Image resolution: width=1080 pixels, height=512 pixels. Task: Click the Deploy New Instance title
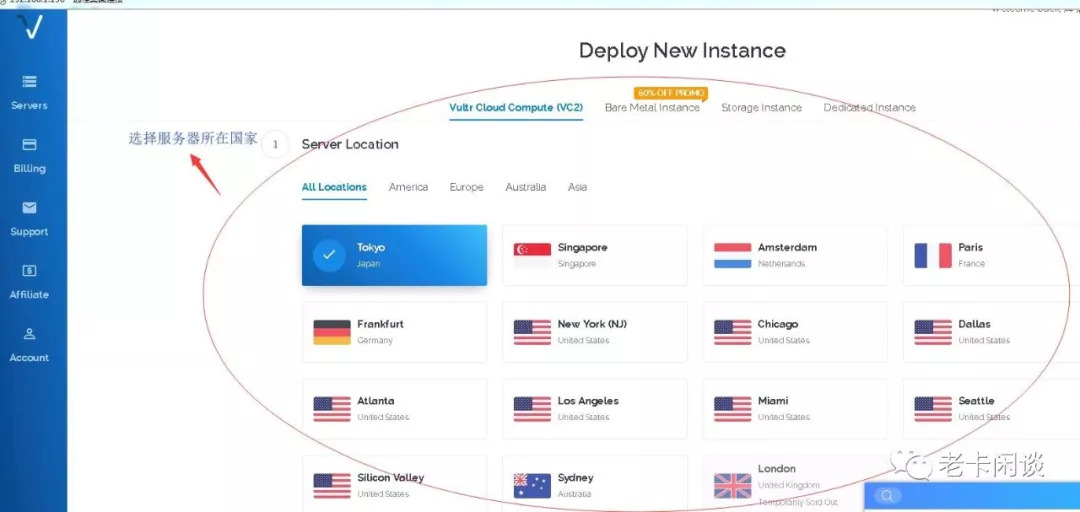pyautogui.click(x=682, y=50)
